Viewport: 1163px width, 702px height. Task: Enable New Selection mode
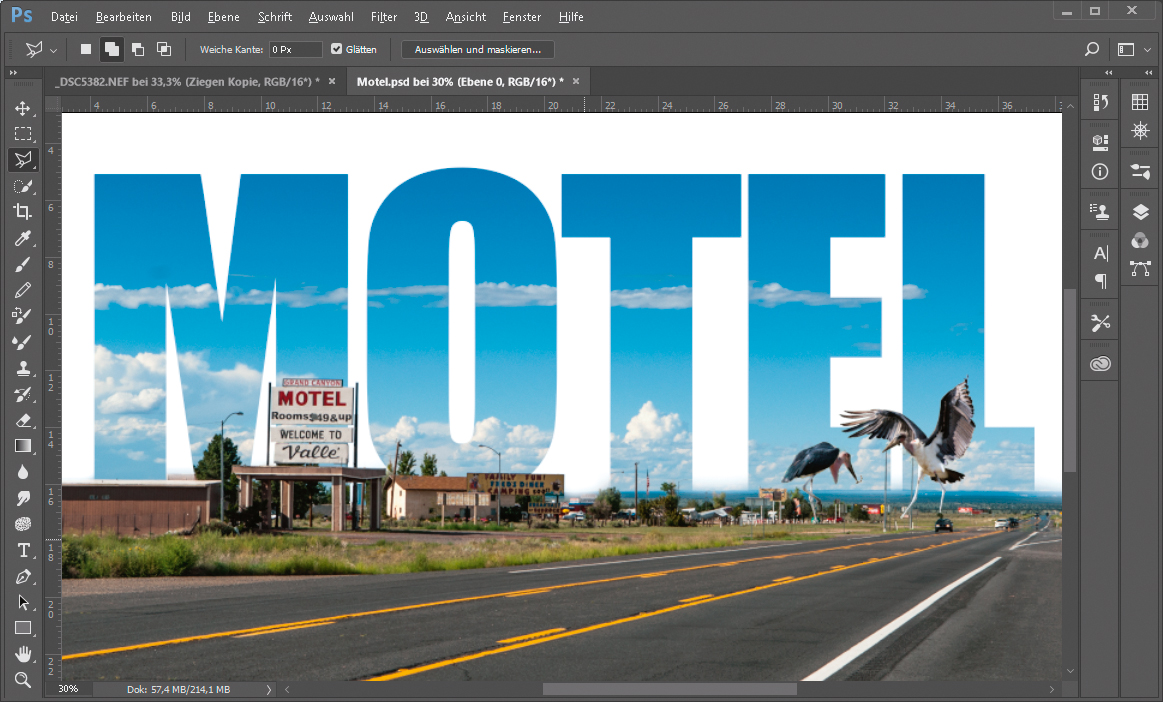86,49
